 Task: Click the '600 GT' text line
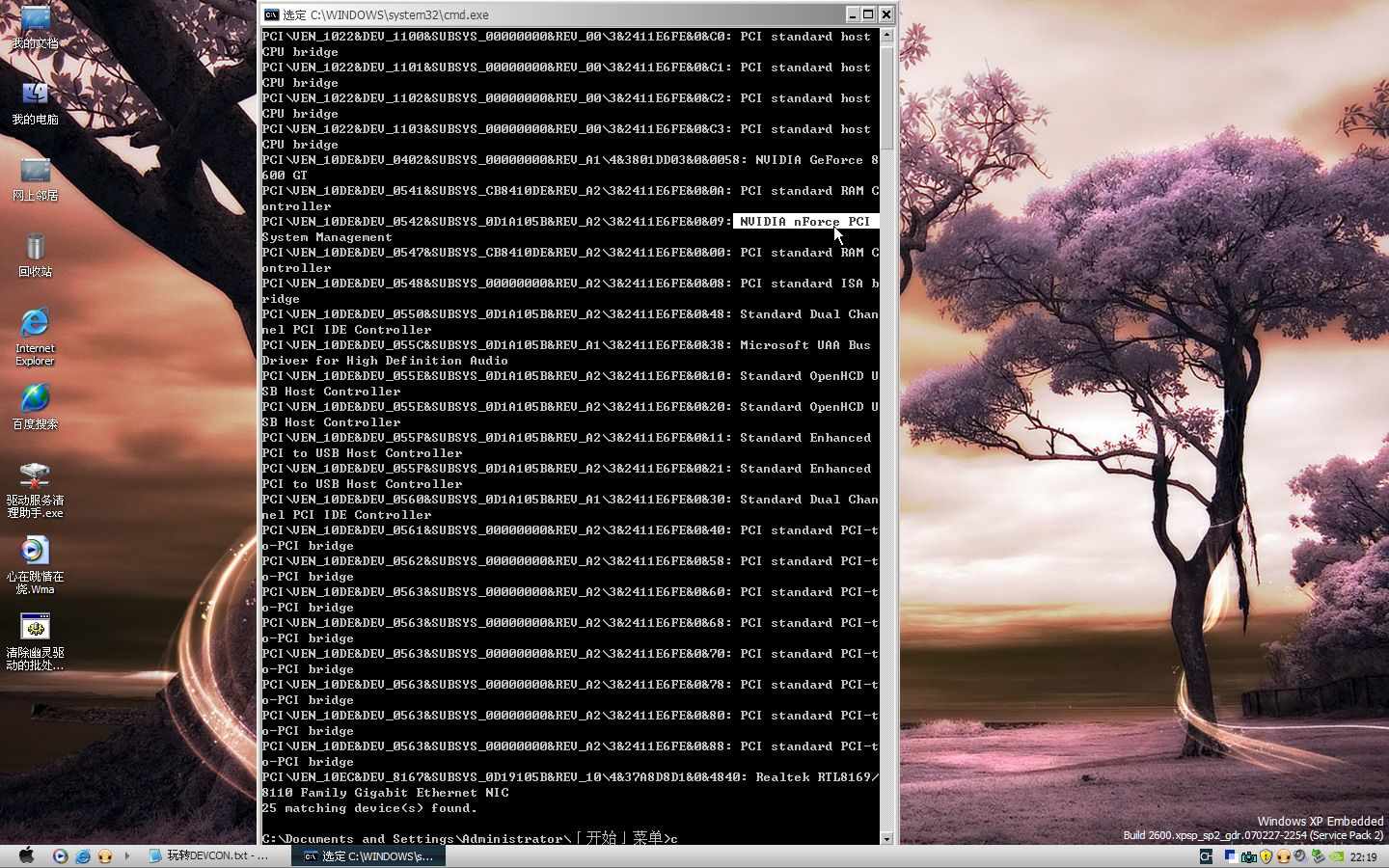coord(285,176)
